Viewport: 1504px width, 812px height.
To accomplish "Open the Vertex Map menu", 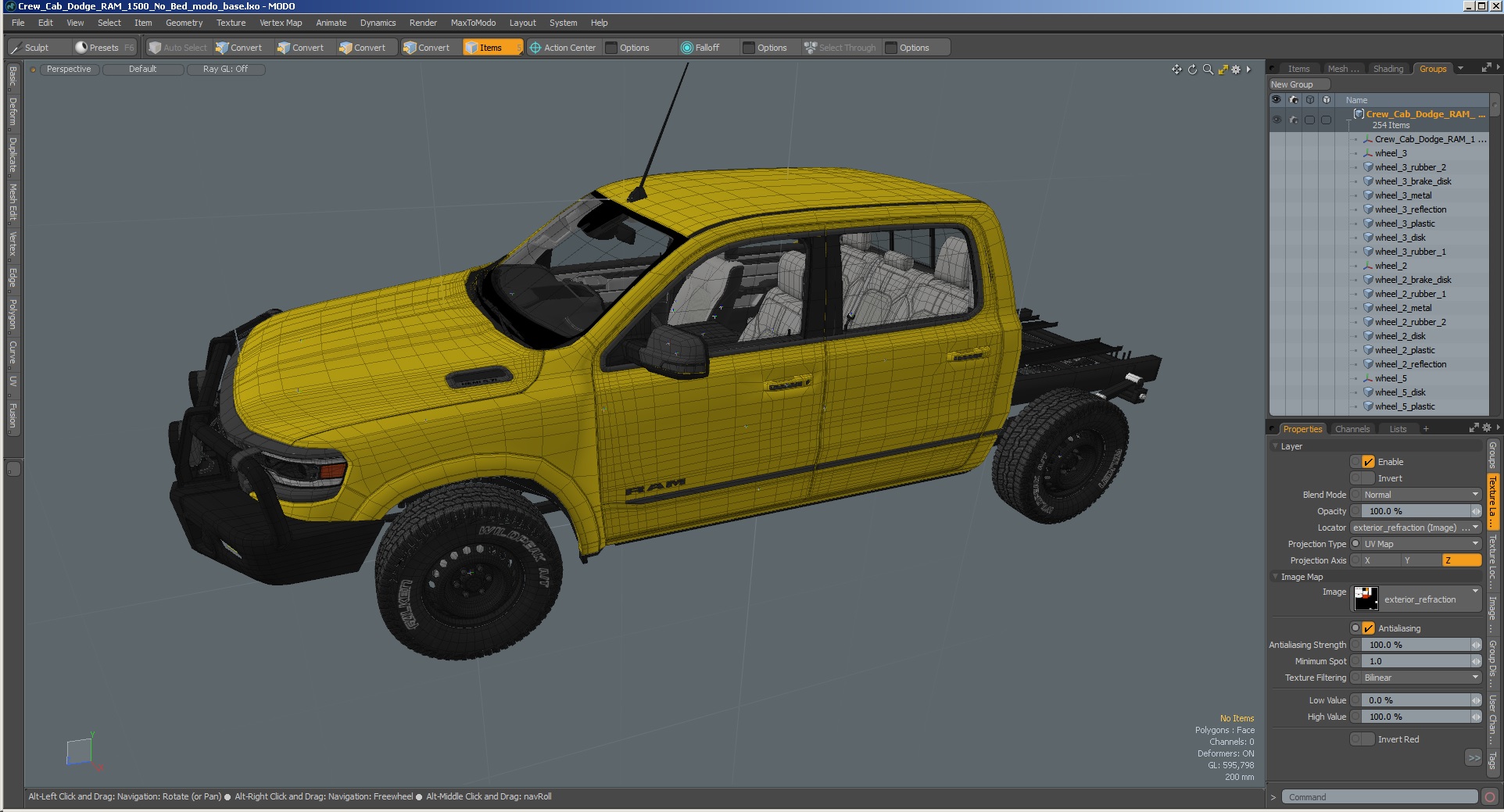I will coord(281,23).
